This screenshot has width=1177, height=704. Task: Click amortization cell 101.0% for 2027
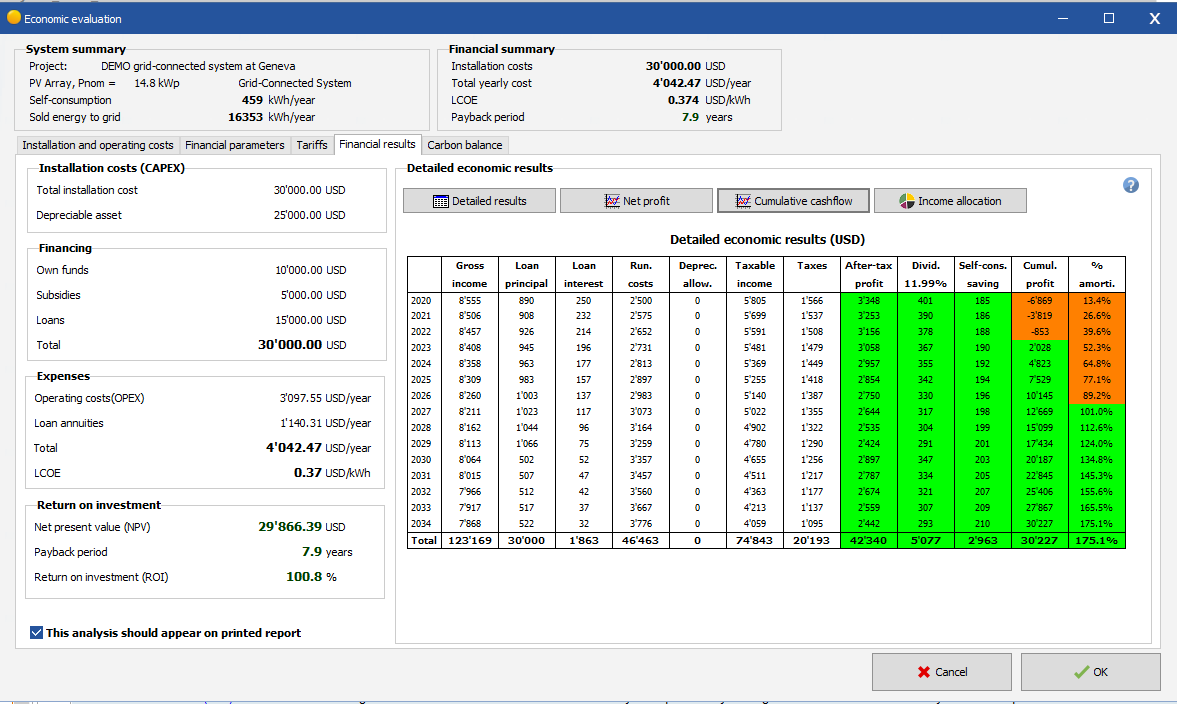click(1097, 411)
